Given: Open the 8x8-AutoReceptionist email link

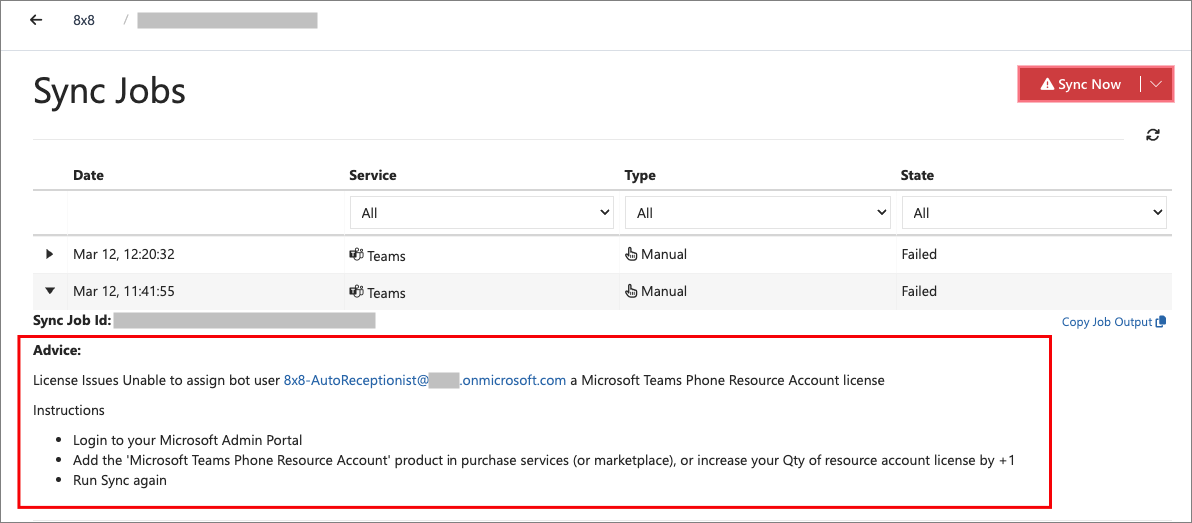Looking at the screenshot, I should 425,381.
